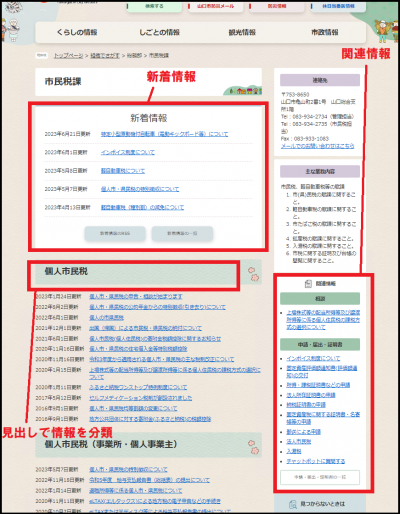Viewport: 400px width, 514px height.
Task: Open the 2023年5月7日 news link in 新着情報
Action: click(x=140, y=189)
